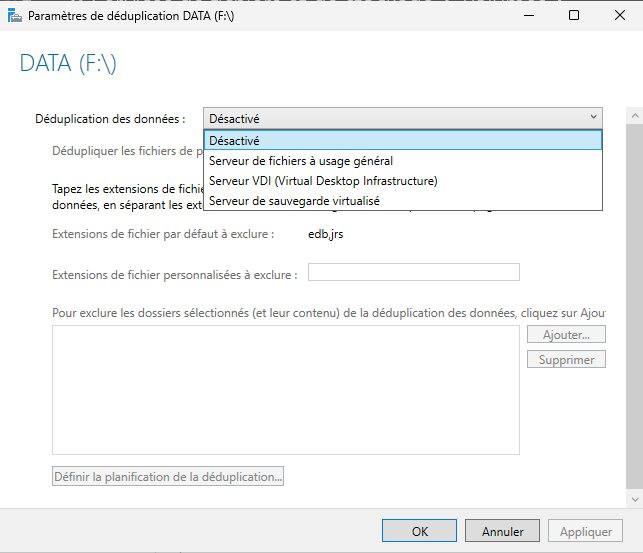
Task: Open Définir la planification de la déduplication
Action: tap(168, 477)
